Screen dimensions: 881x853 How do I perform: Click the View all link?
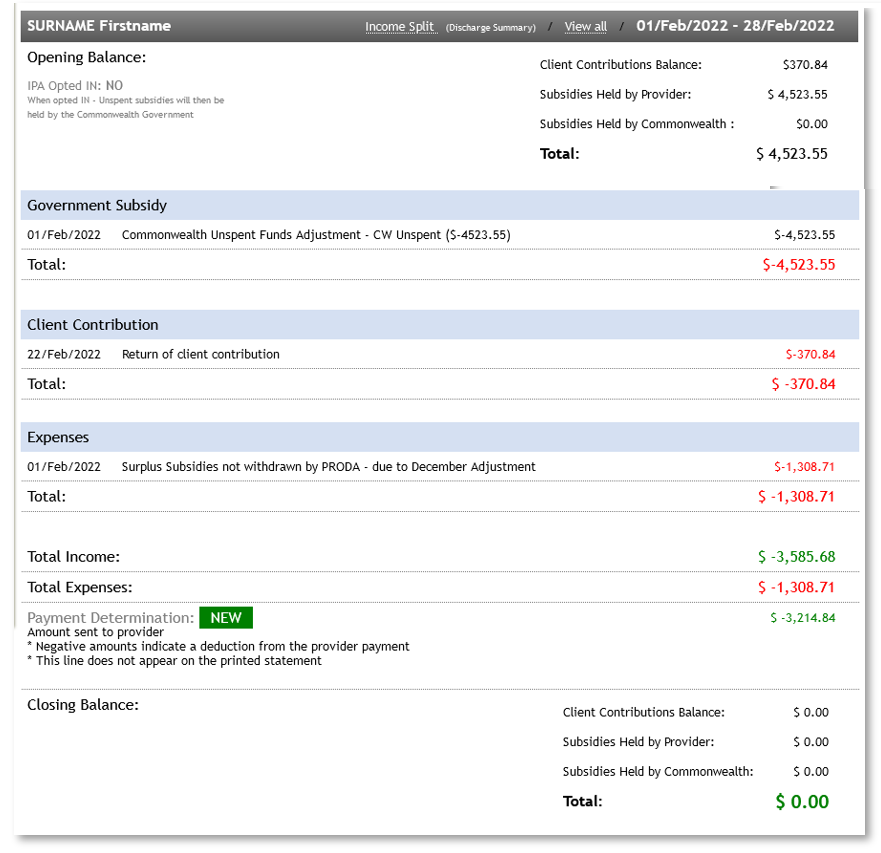tap(585, 27)
